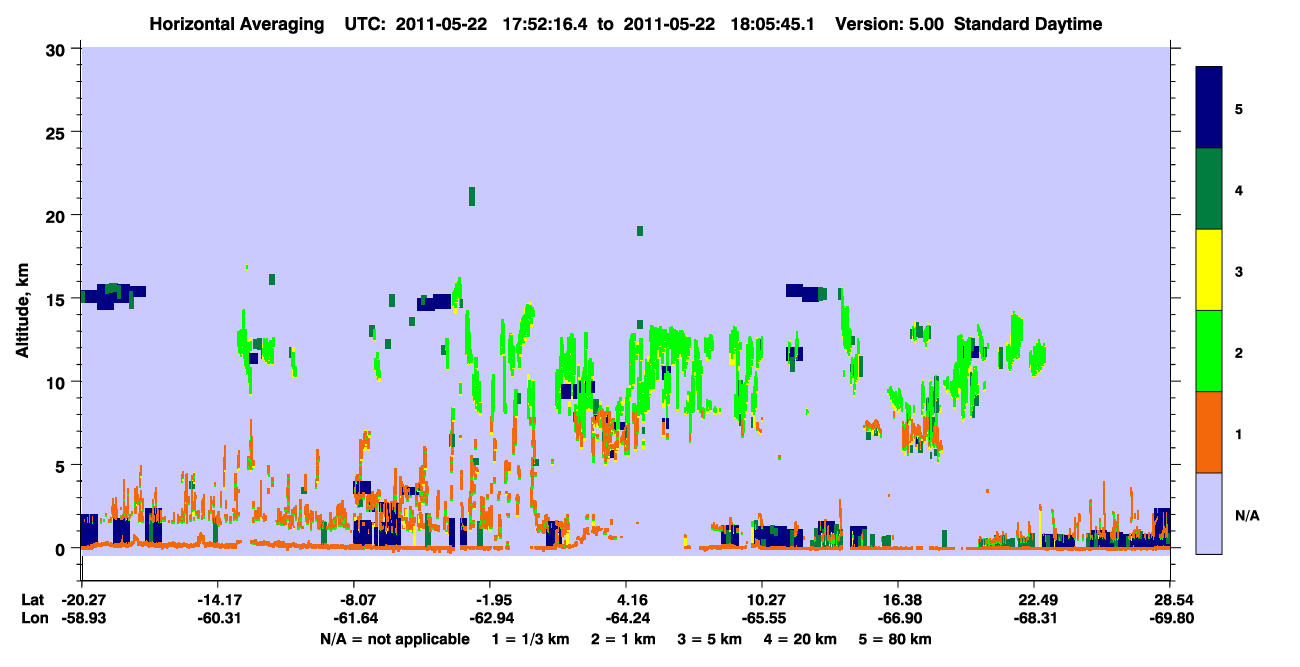Click the 5 altitude tick label
Screen dimensions: 1300x667
[x=62, y=465]
